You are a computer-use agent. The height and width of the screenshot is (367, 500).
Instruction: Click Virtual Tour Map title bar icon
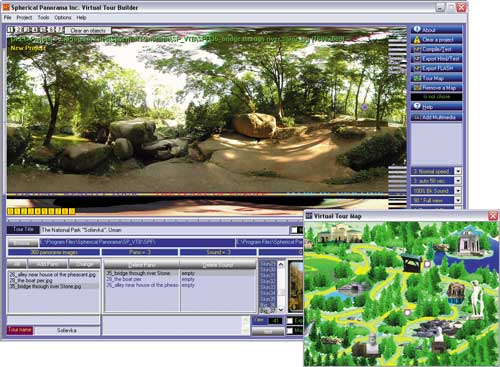coord(309,216)
